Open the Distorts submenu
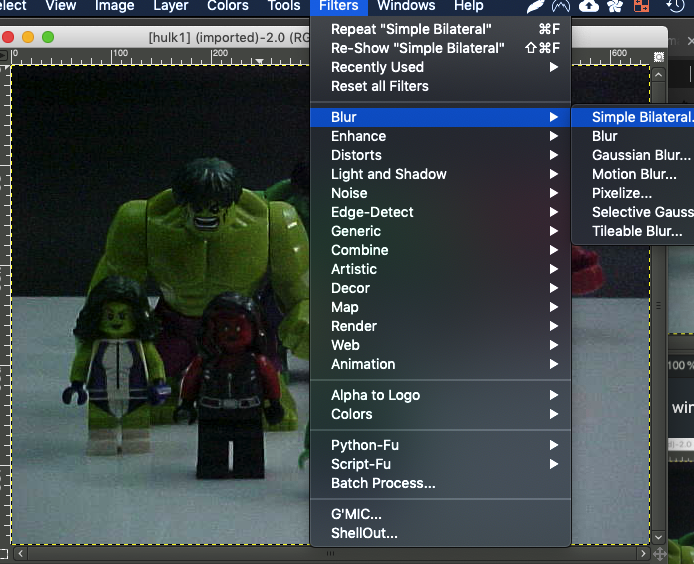Viewport: 694px width, 564px height. [440, 155]
